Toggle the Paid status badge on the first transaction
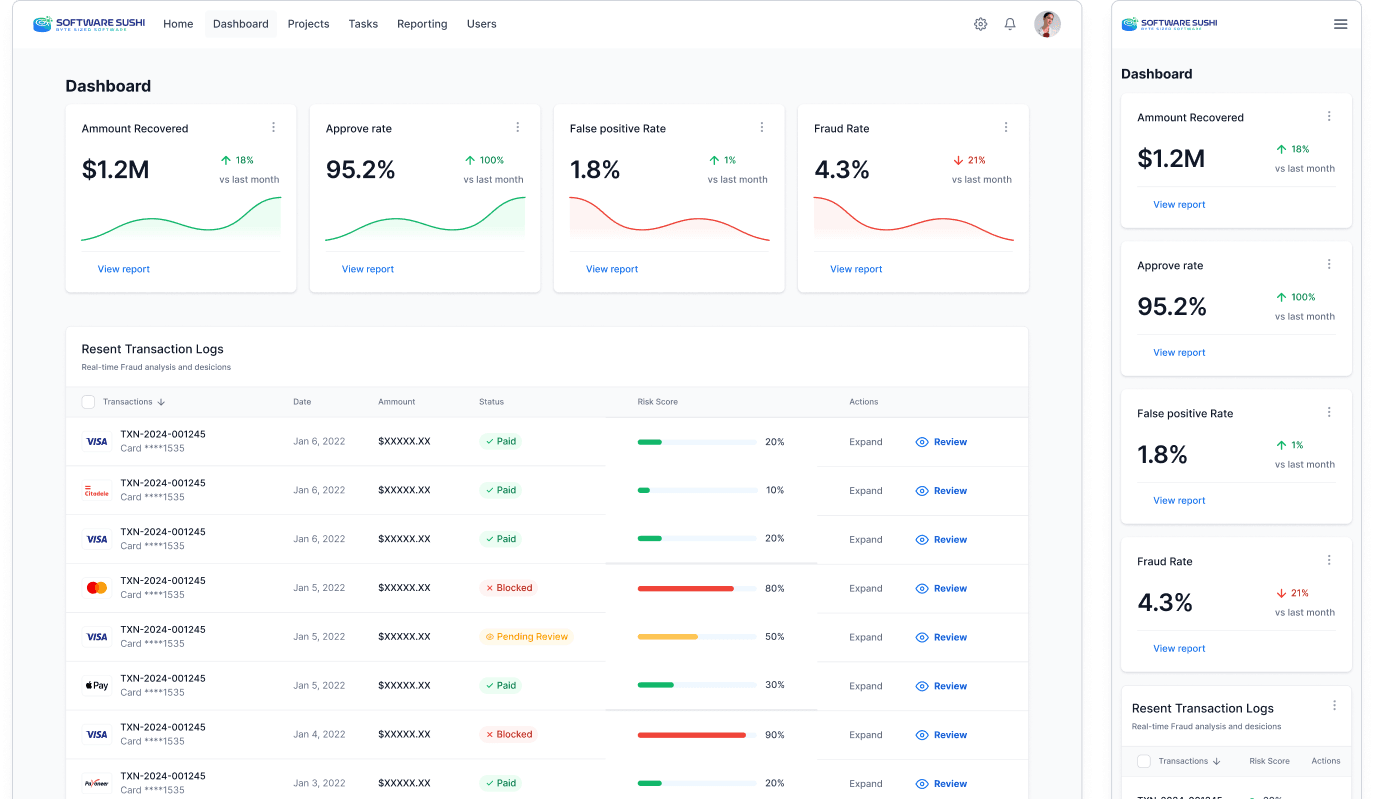Viewport: 1374px width, 799px height. point(500,441)
